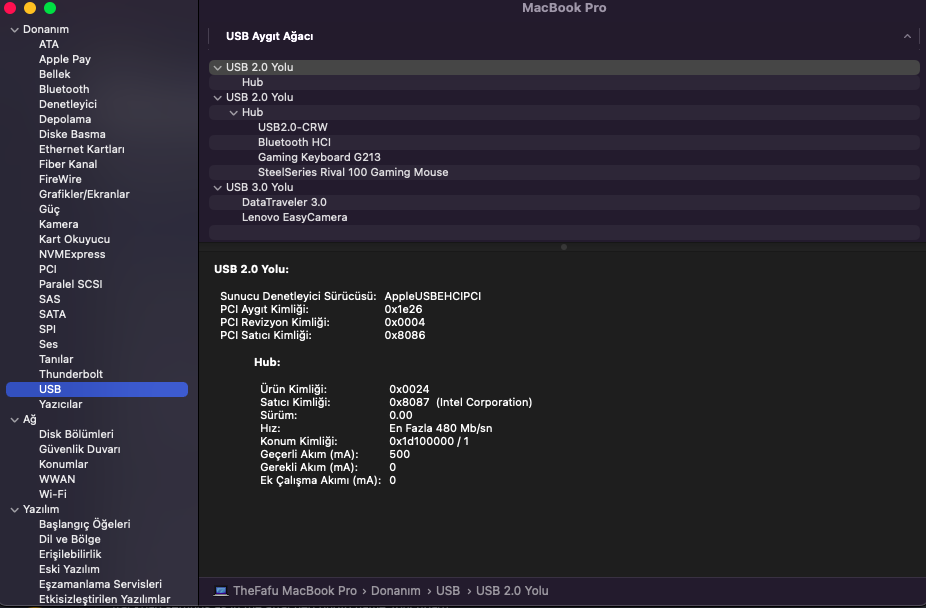Select Bluetooth HCI in the USB tree
This screenshot has height=608, width=926.
coord(294,142)
